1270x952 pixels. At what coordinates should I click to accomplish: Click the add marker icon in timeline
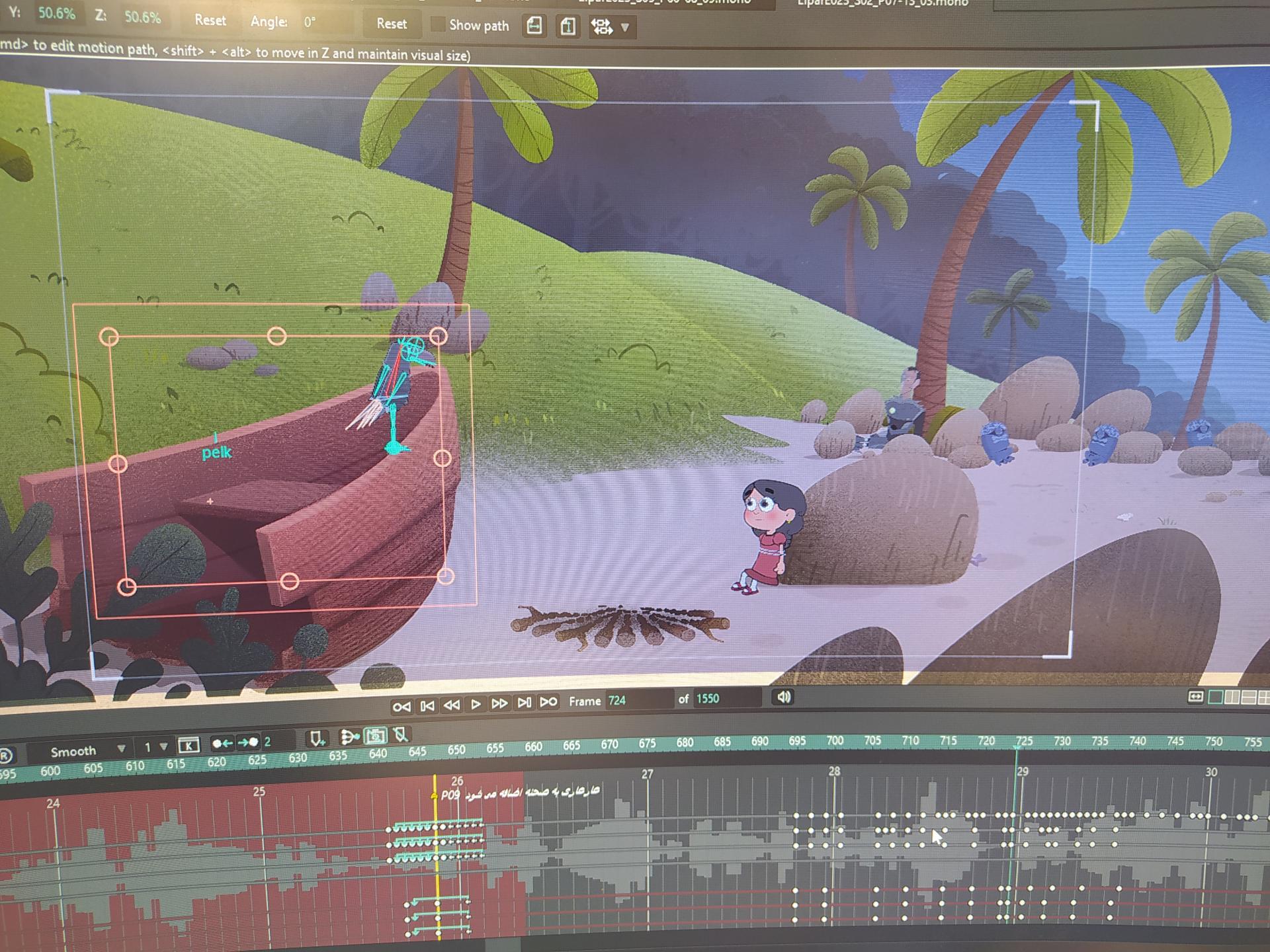point(317,738)
